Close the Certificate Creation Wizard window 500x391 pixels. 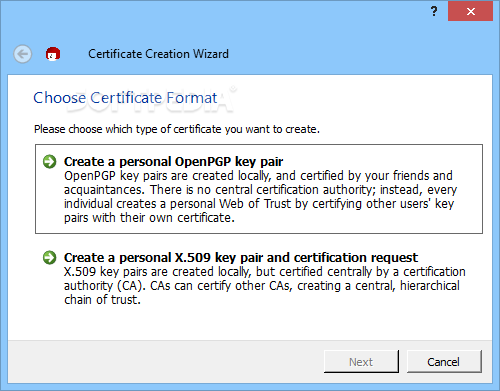[x=470, y=11]
